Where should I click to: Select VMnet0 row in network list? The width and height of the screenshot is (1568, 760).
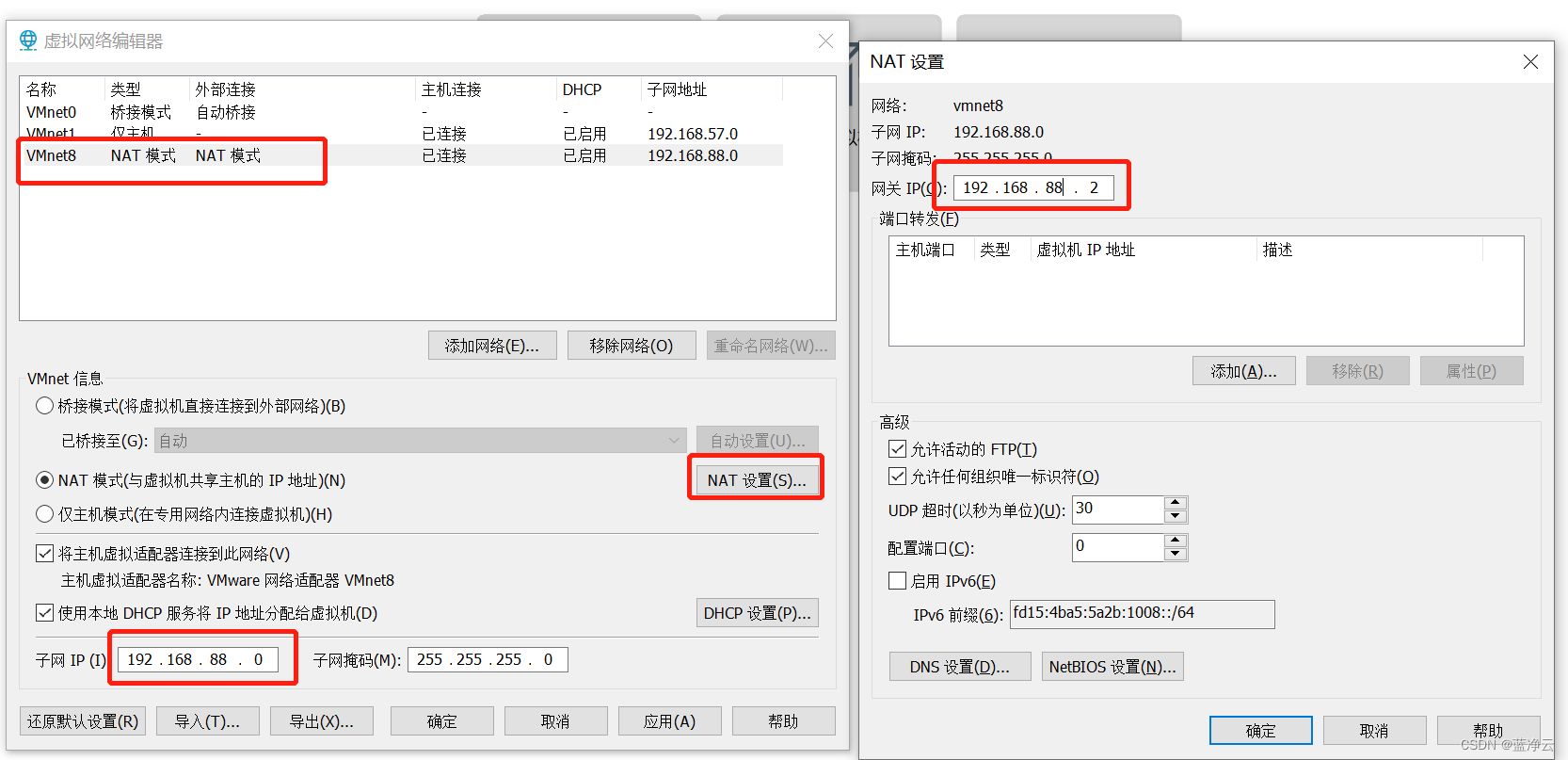click(x=401, y=112)
